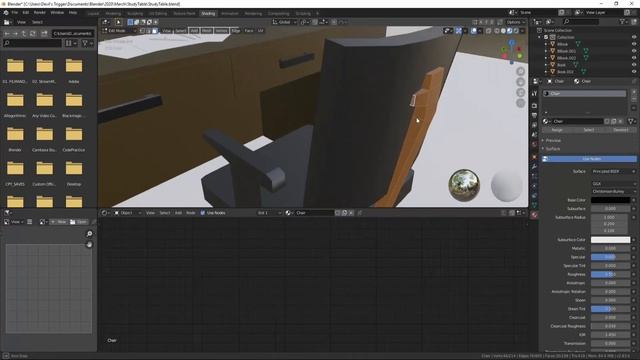Switch to rendered viewport shading
The width and height of the screenshot is (640, 360).
click(516, 31)
